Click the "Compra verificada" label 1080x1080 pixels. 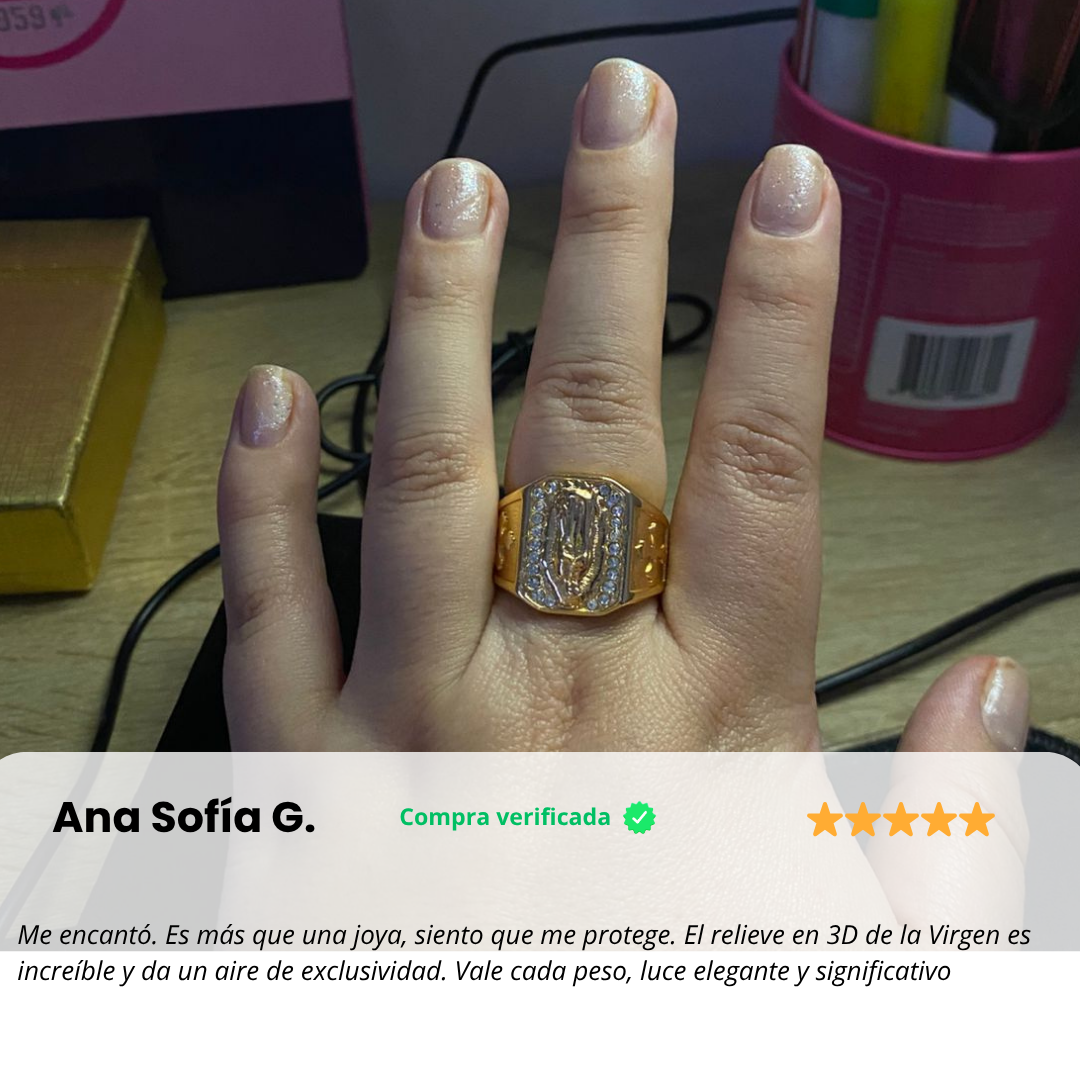505,817
